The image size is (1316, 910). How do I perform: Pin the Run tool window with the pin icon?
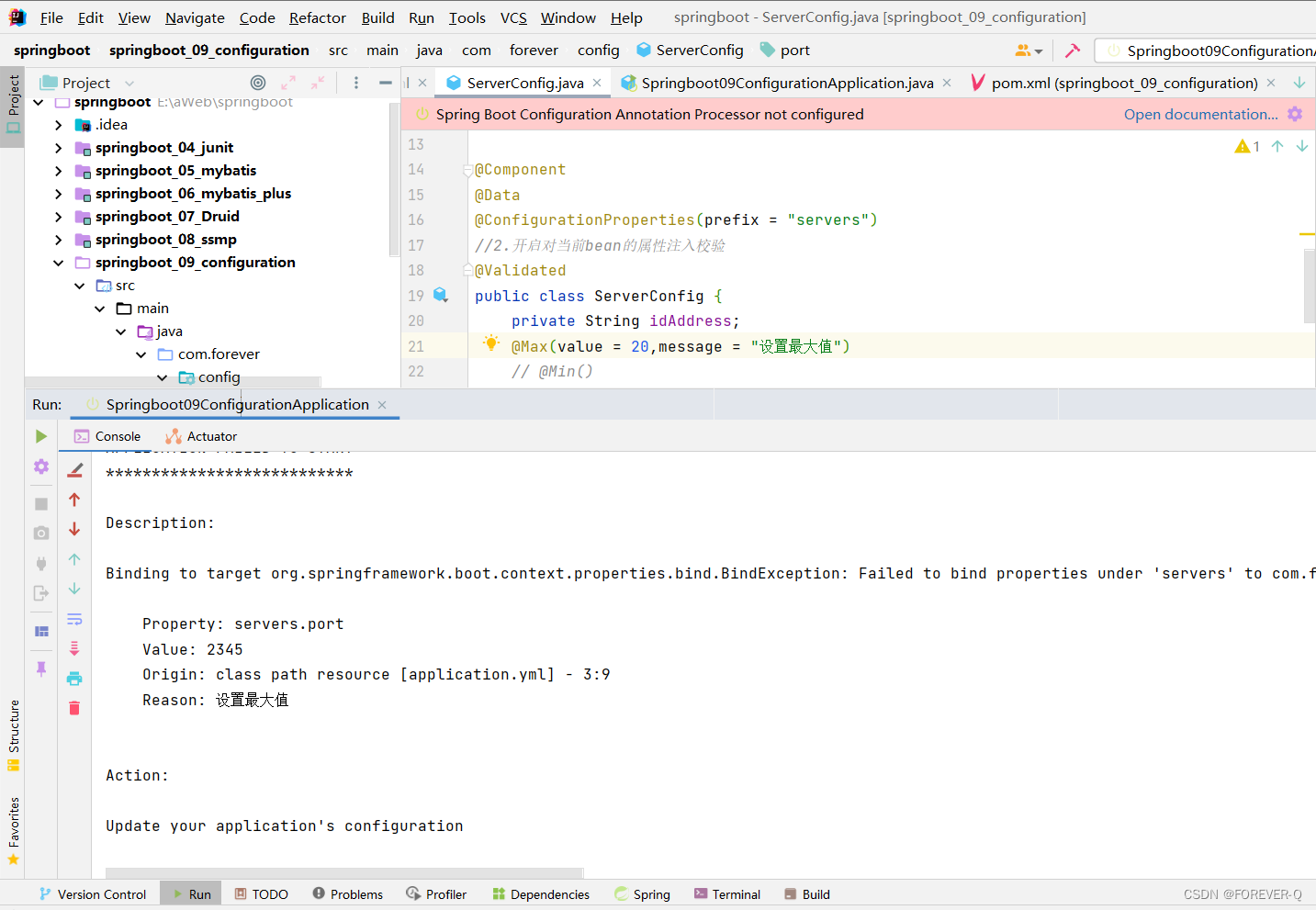(40, 668)
